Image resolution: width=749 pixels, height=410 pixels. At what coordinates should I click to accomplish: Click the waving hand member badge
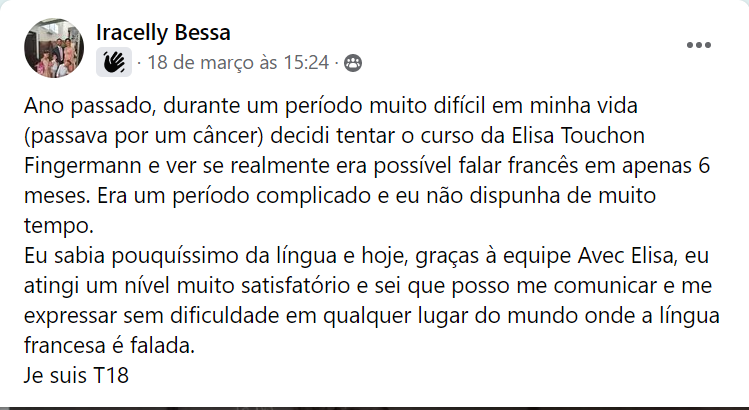point(112,63)
